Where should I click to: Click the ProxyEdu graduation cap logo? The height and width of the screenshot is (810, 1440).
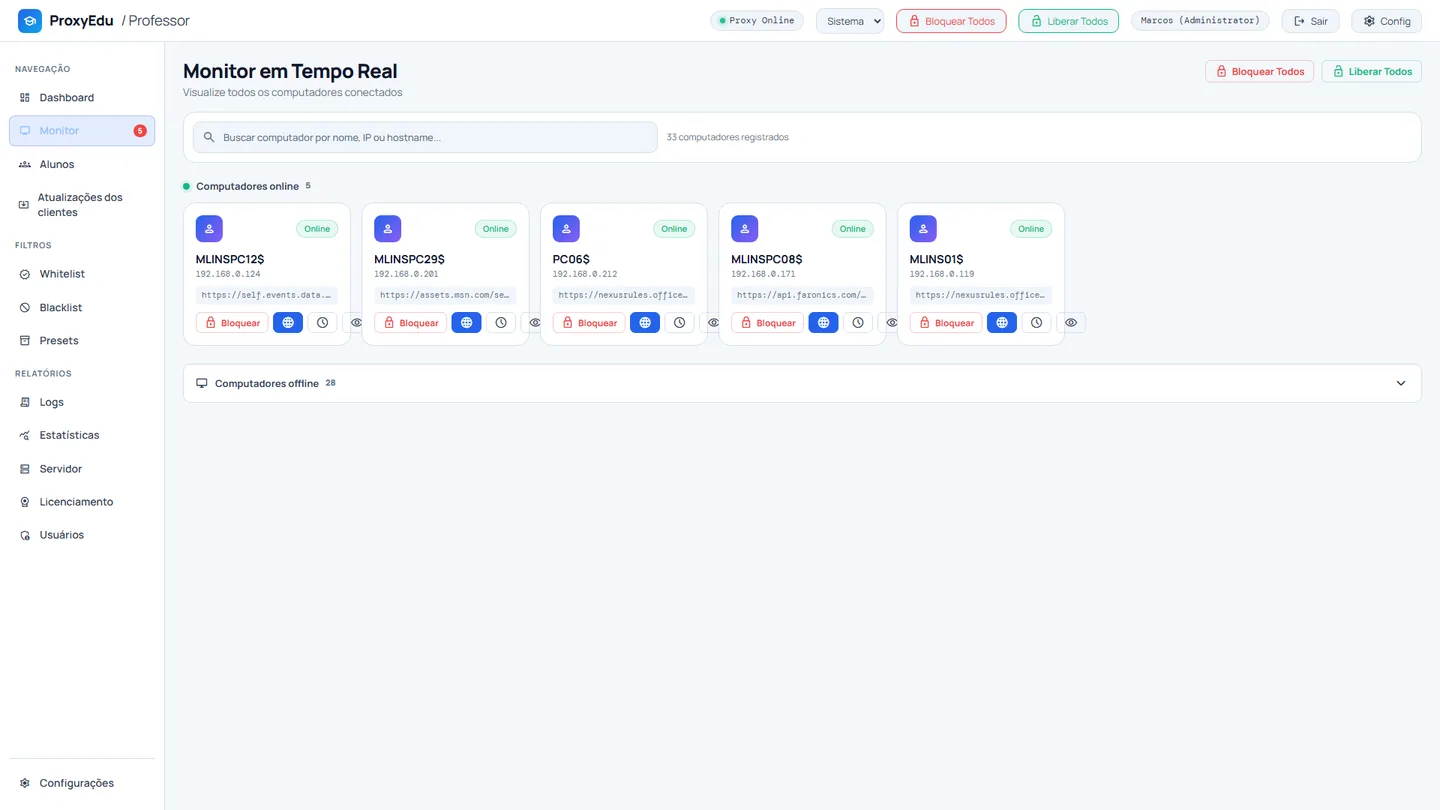click(30, 20)
